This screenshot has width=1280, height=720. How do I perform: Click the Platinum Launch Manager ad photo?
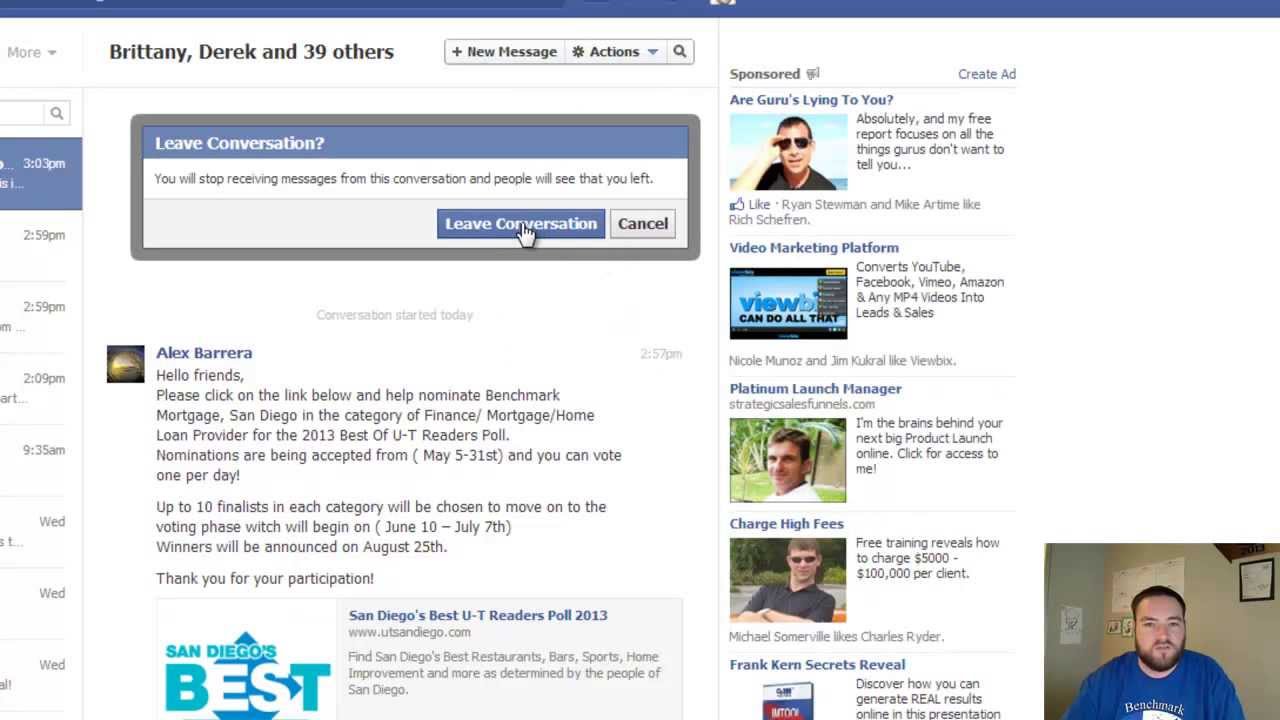click(787, 460)
